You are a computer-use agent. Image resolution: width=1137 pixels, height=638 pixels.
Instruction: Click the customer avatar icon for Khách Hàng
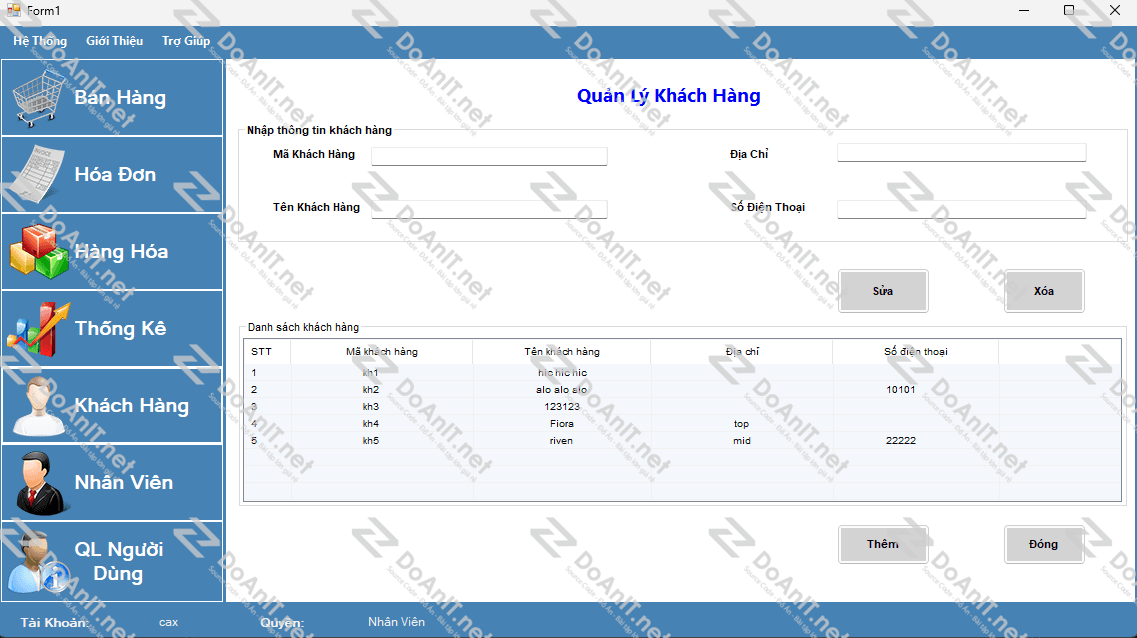tap(39, 406)
